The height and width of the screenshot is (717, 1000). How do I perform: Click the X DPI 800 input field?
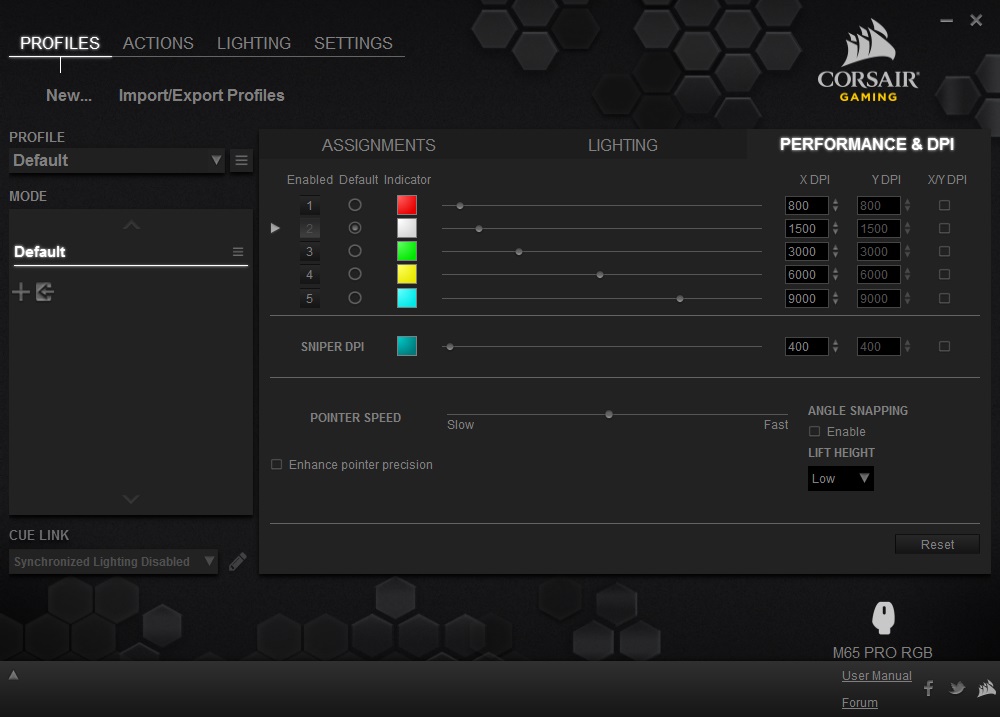pos(807,205)
